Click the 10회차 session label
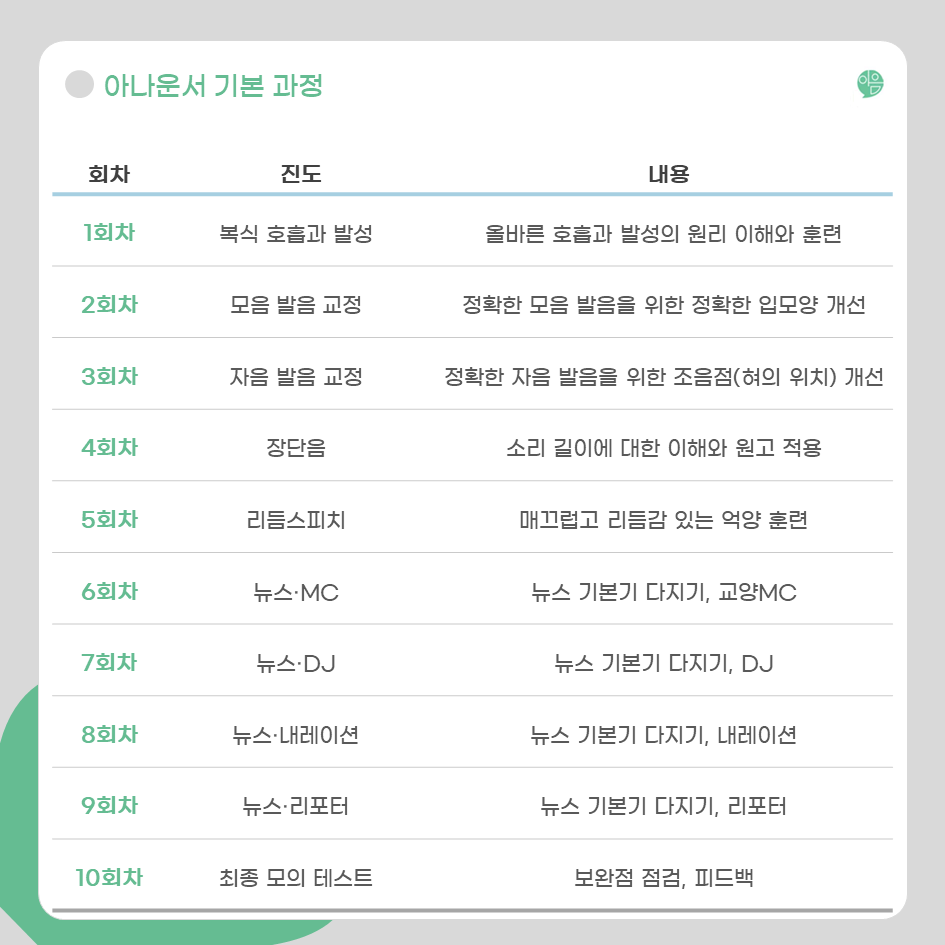945x945 pixels. (x=109, y=878)
